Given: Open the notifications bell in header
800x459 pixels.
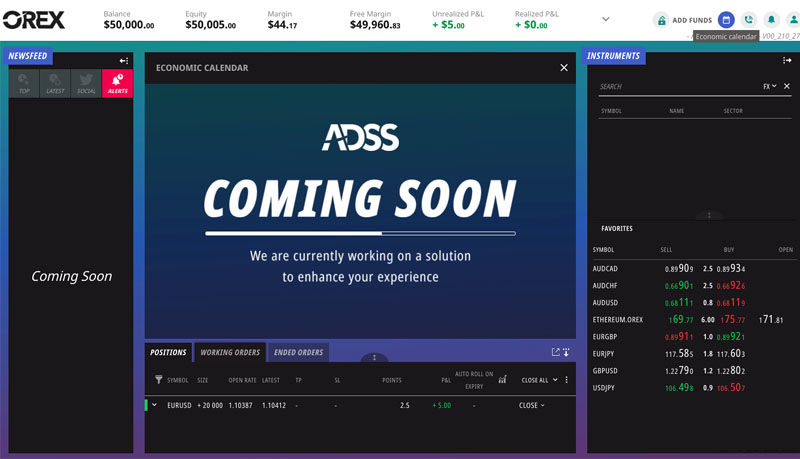Looking at the screenshot, I should coord(771,20).
